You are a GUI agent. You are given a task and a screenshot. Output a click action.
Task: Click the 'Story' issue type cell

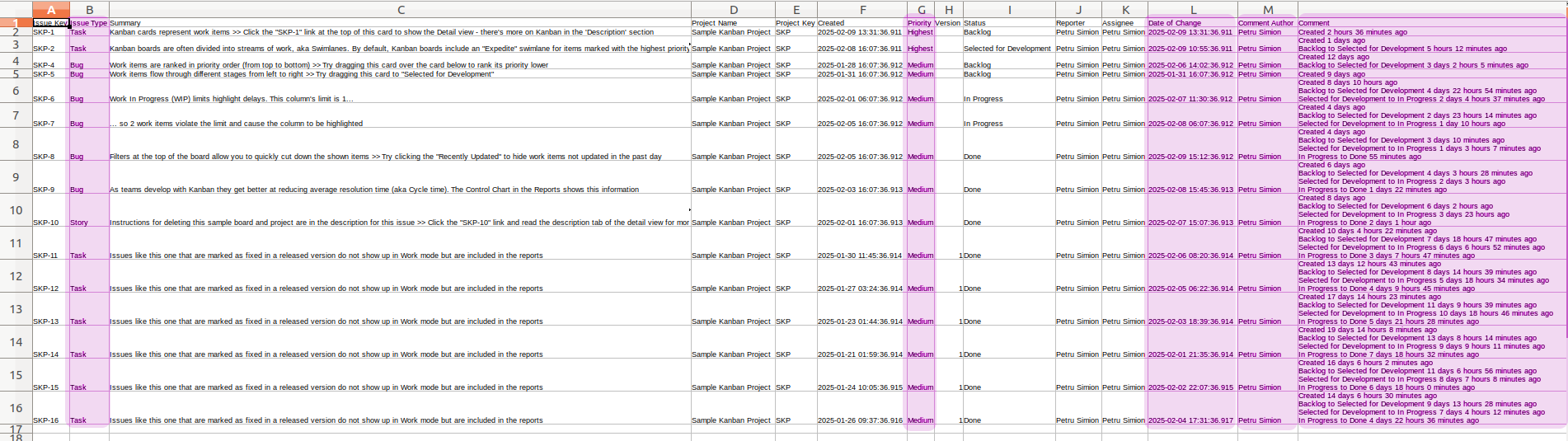coord(89,210)
